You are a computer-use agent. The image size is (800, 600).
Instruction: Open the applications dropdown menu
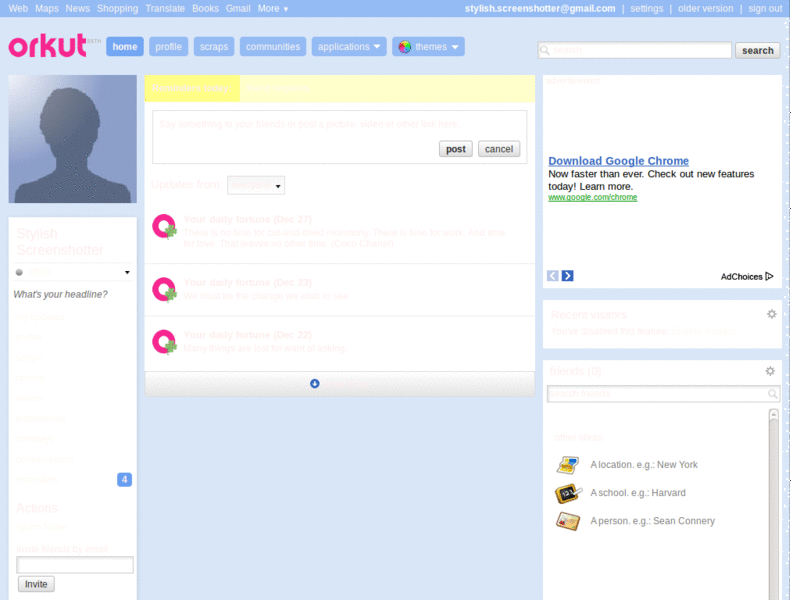pos(349,46)
